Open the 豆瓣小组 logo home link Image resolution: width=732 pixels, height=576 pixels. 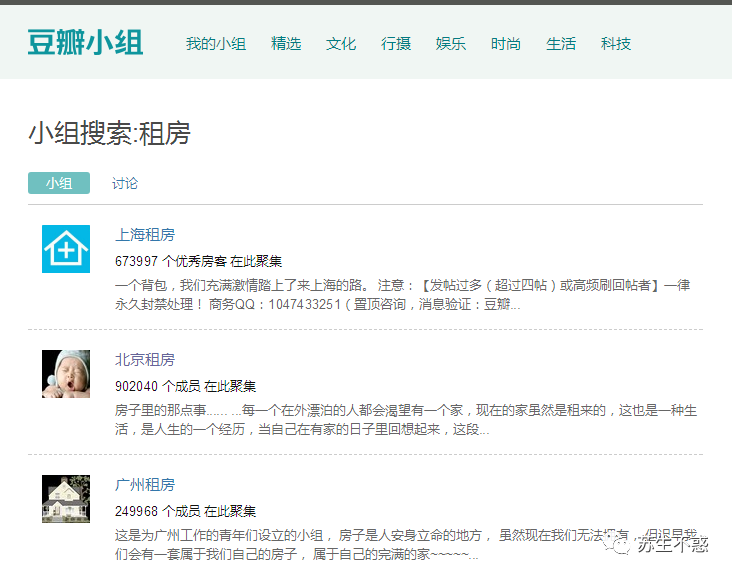tap(85, 42)
